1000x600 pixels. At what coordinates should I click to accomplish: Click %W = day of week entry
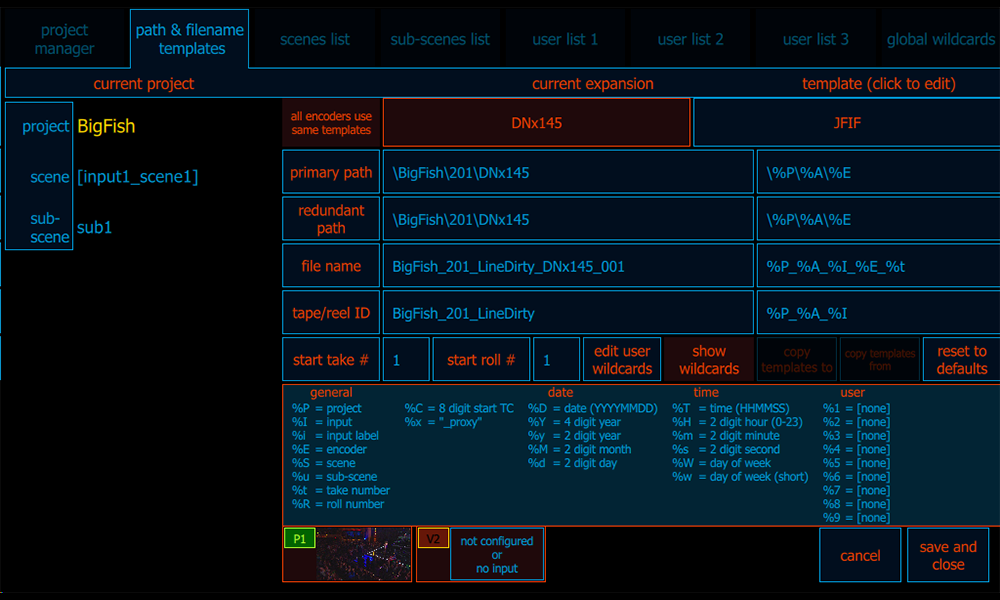(x=721, y=463)
